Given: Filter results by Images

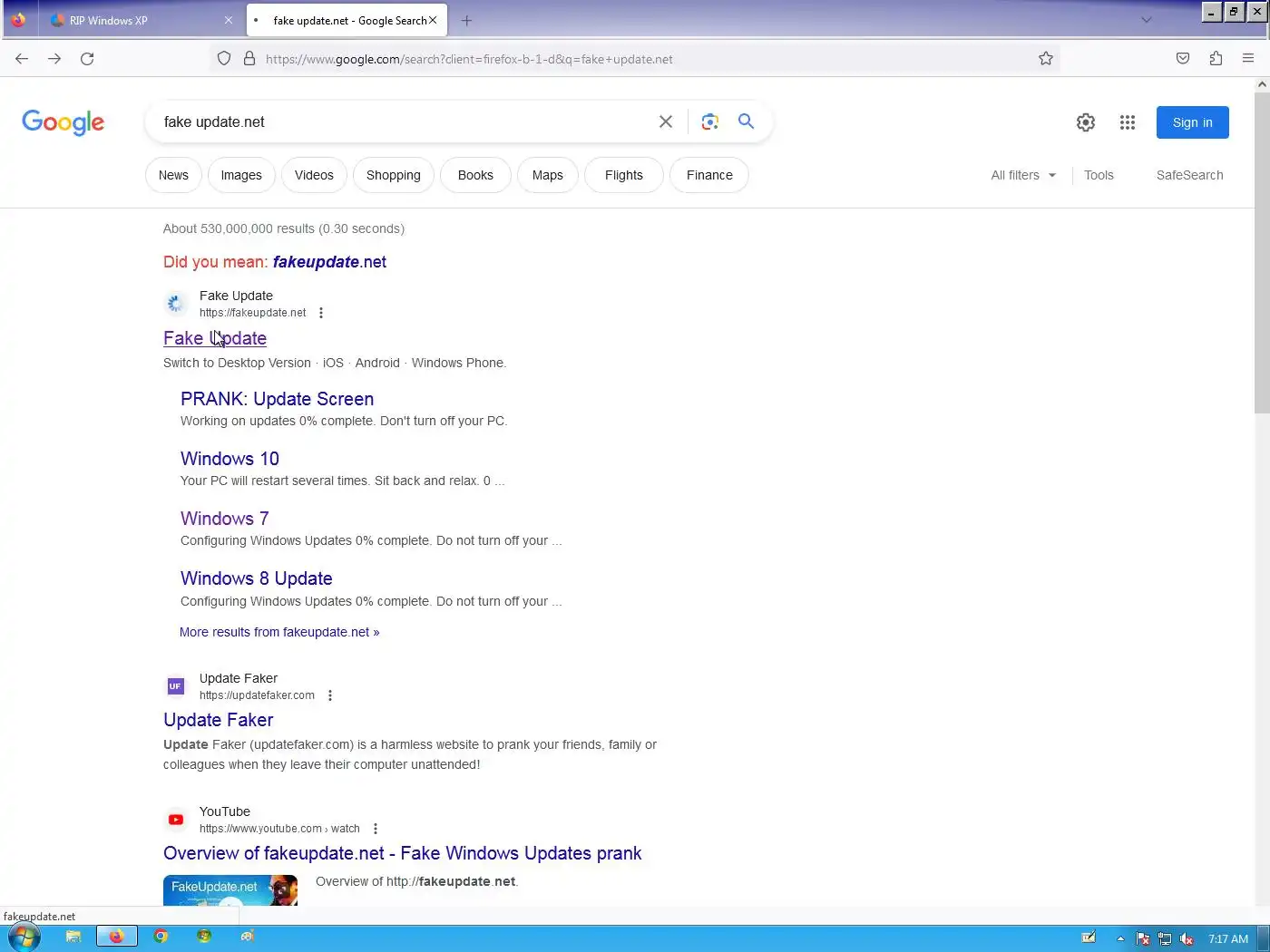Looking at the screenshot, I should point(241,175).
